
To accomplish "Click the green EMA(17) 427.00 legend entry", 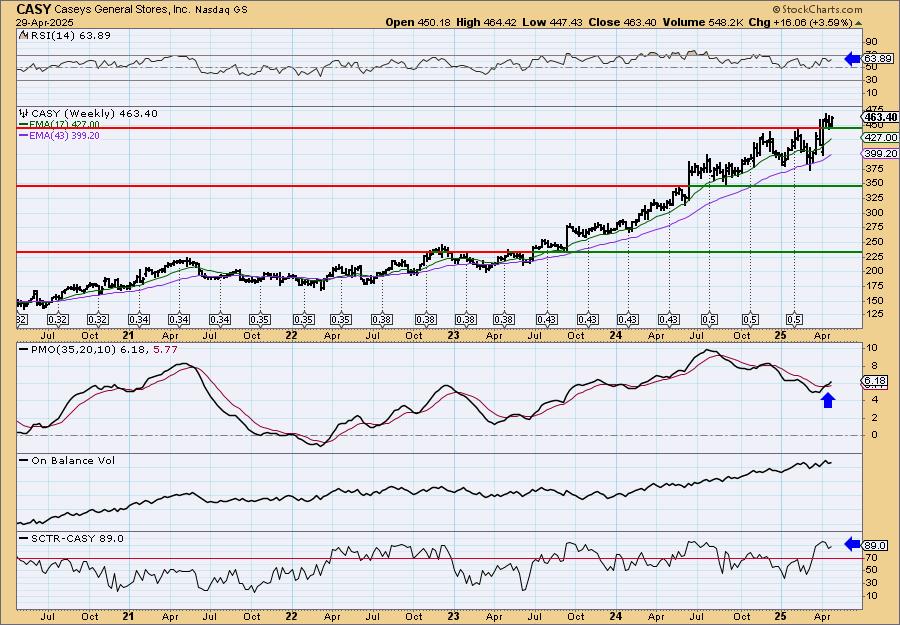I will (x=59, y=124).
